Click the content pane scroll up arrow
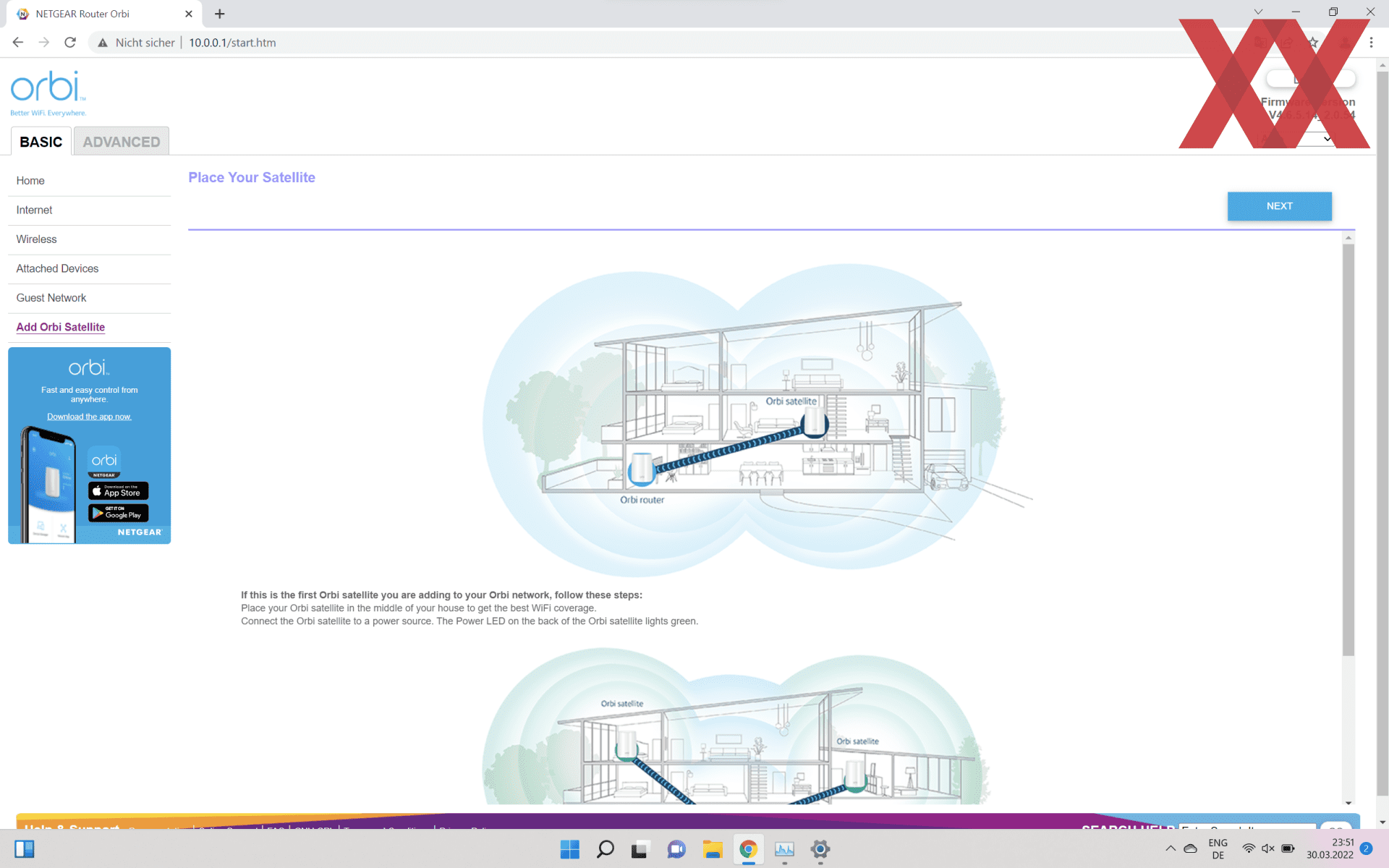The height and width of the screenshot is (868, 1389). point(1348,238)
